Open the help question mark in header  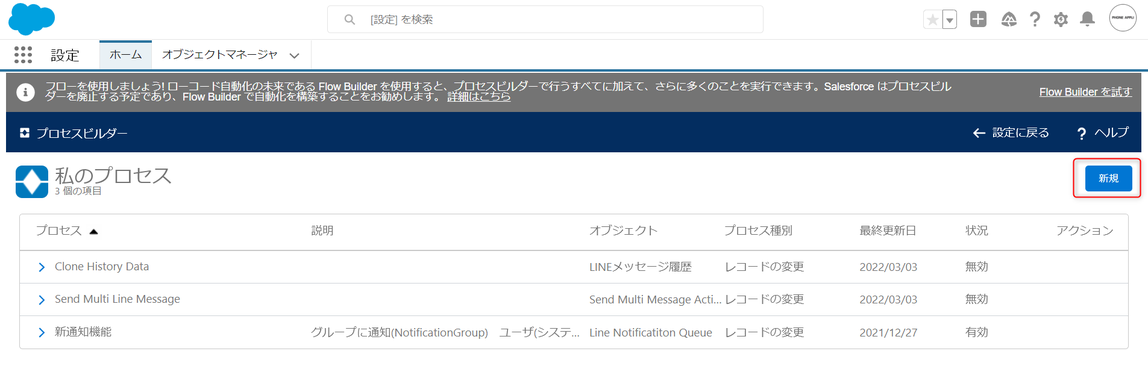click(x=1035, y=20)
